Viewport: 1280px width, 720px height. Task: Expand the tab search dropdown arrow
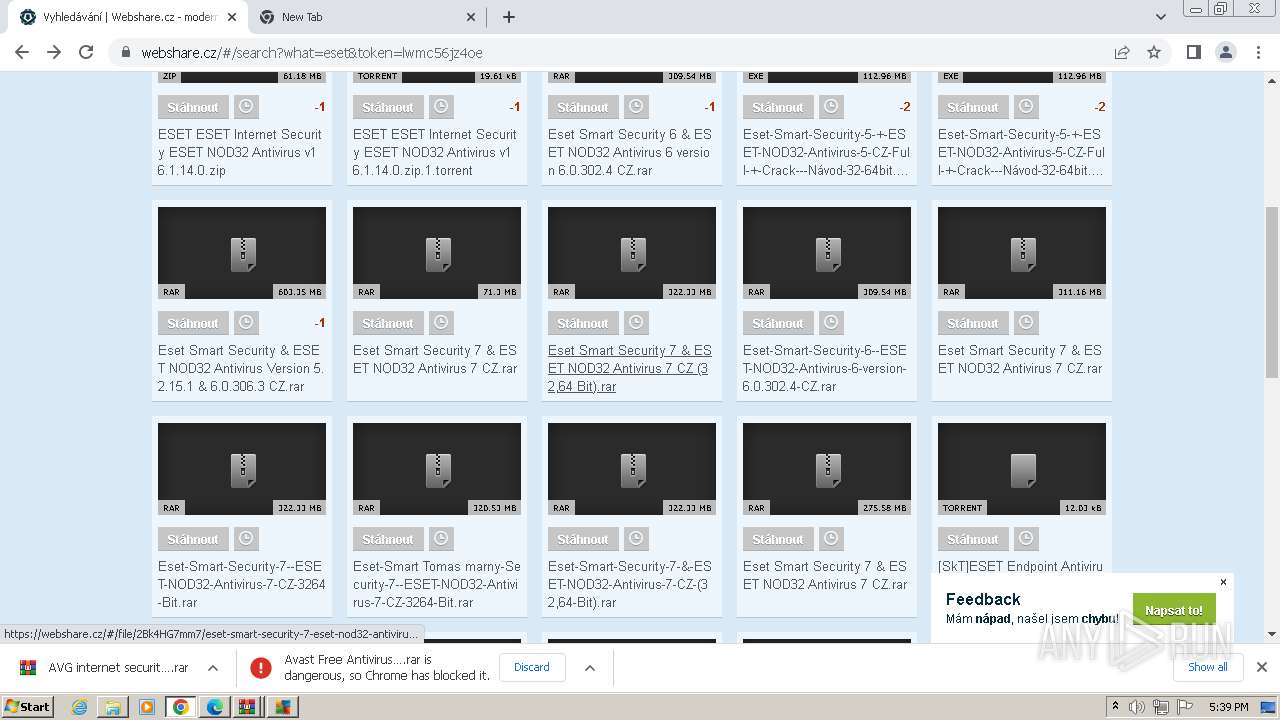point(1160,17)
